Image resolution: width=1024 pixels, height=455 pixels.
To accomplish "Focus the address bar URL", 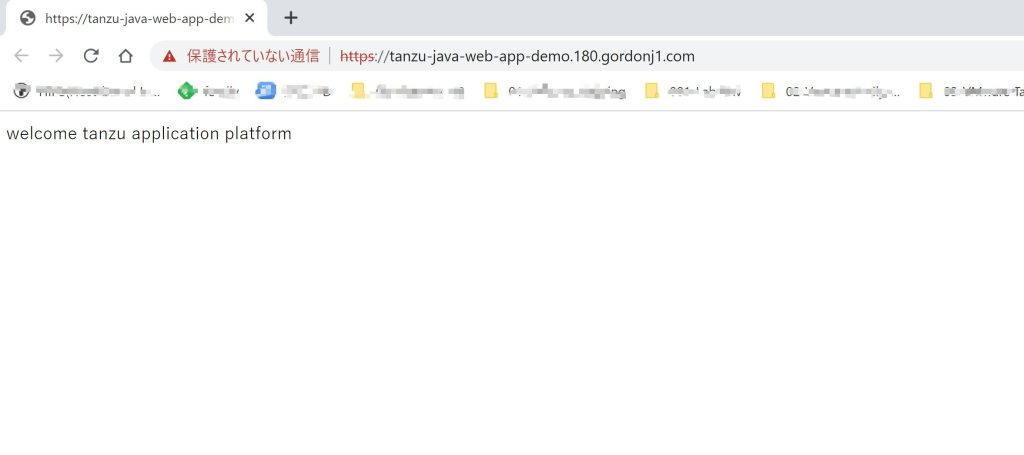I will click(x=517, y=56).
